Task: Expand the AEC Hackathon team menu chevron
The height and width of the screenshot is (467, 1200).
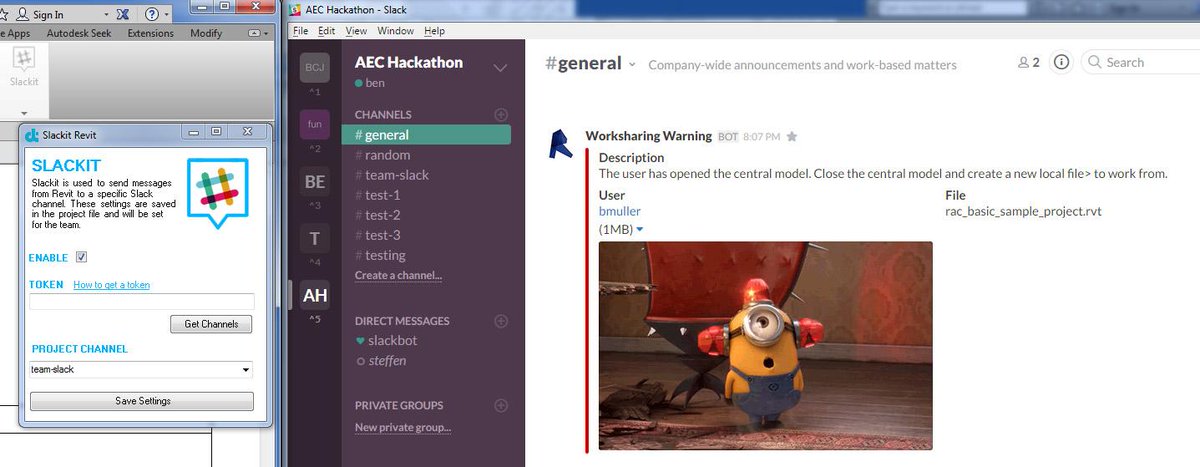Action: tap(501, 68)
